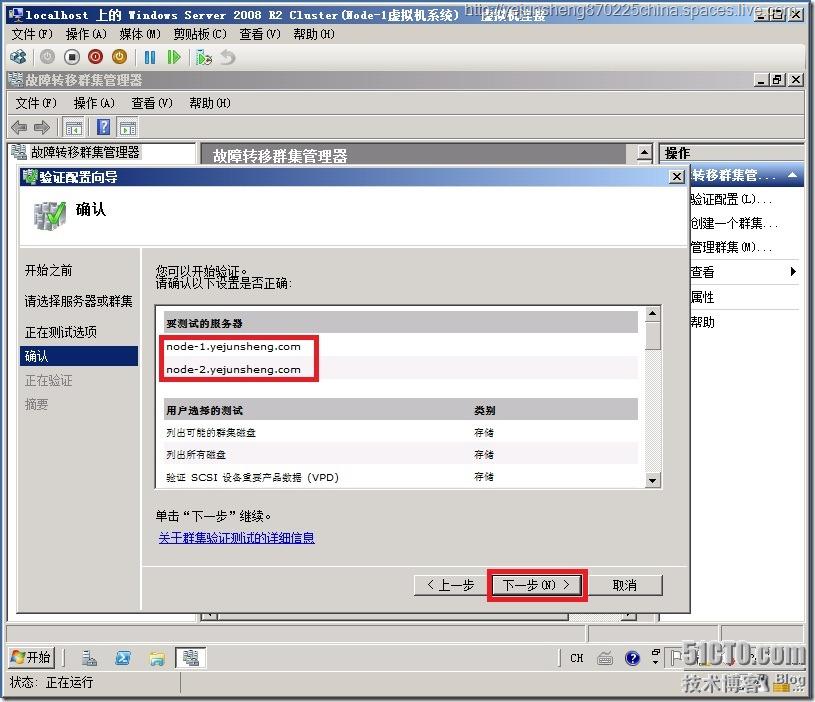Open Windows PowerShell from quick launch
Viewport: 815px width, 702px height.
pyautogui.click(x=123, y=658)
